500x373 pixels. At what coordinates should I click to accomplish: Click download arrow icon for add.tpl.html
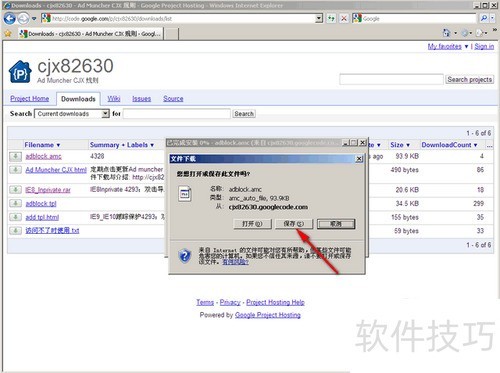(x=15, y=217)
